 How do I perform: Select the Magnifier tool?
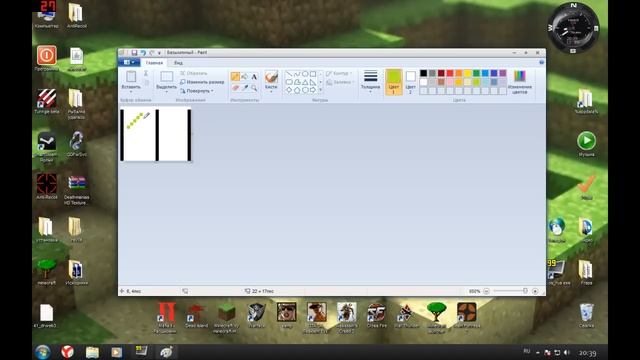(254, 87)
